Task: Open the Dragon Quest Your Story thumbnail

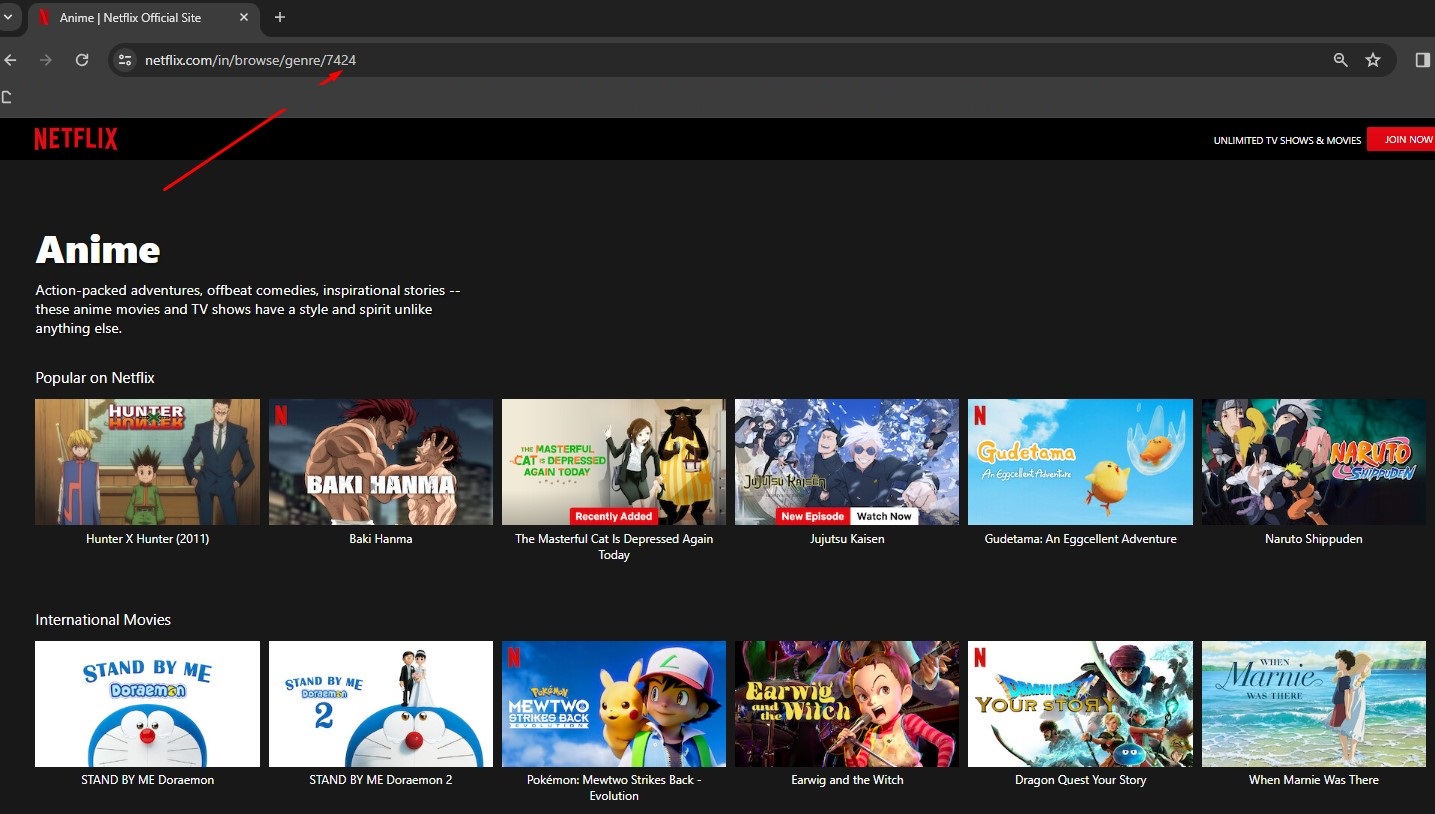Action: 1080,704
